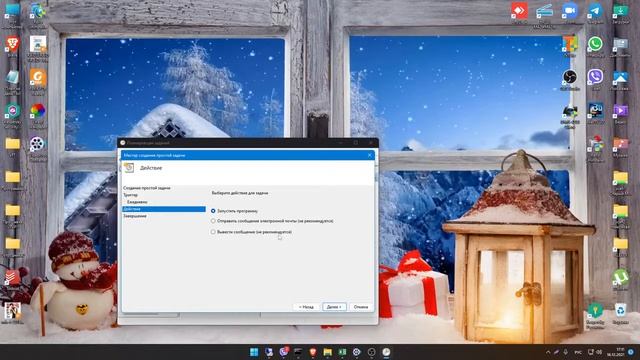640x360 pixels.
Task: Go to the 'Триггер' wizard step
Action: pyautogui.click(x=131, y=195)
